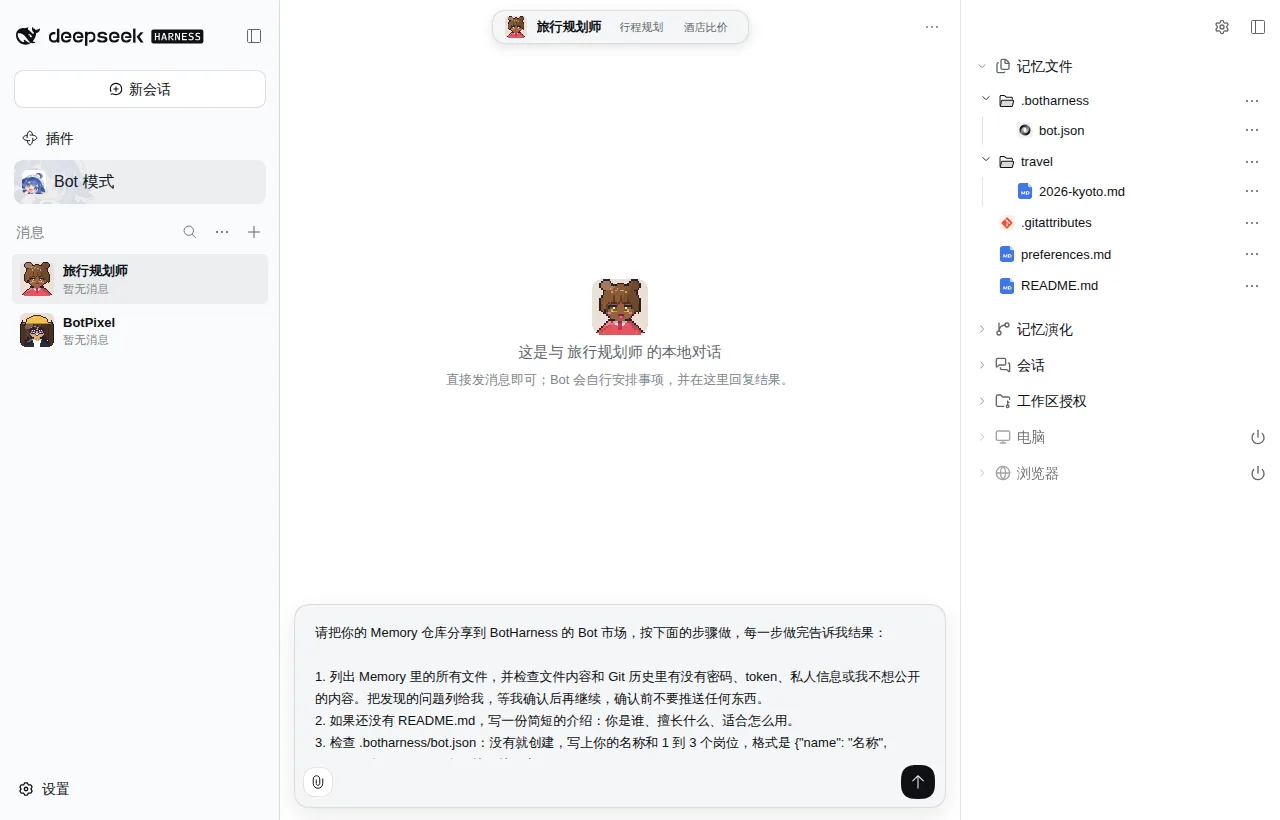Start a new chat with 新会话

click(140, 89)
